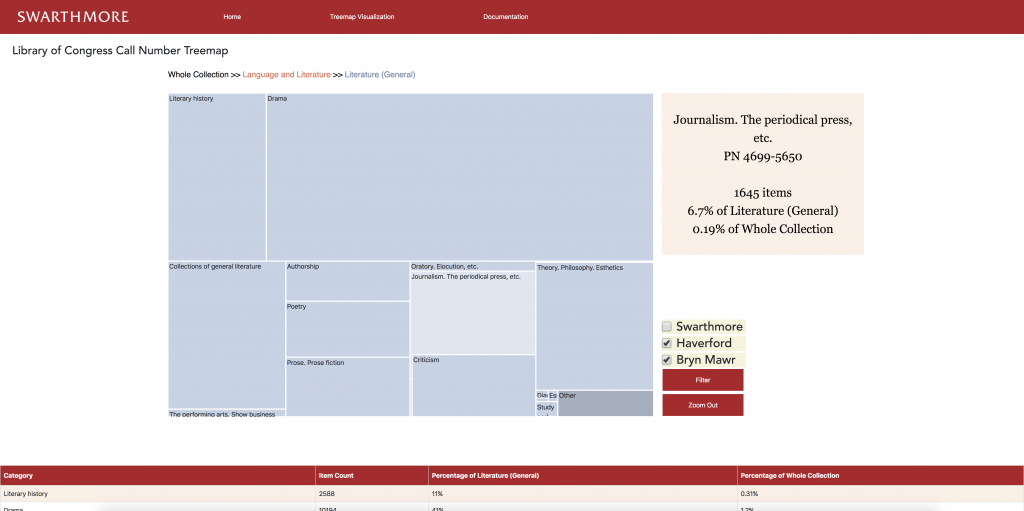
Task: Open the Theory. Philosophy. Esthetics block
Action: point(594,326)
